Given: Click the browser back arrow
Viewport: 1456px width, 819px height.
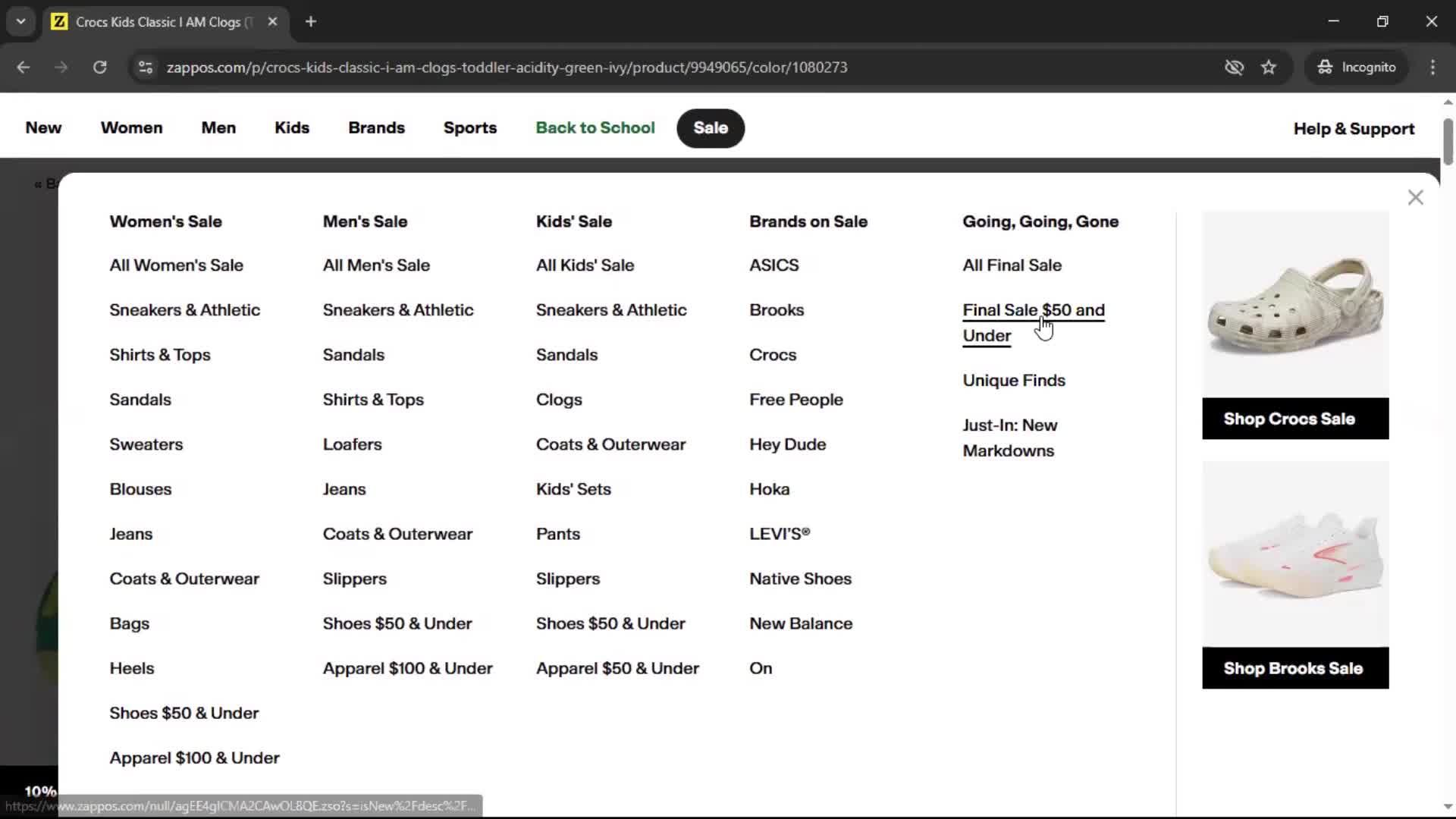Looking at the screenshot, I should 24,67.
